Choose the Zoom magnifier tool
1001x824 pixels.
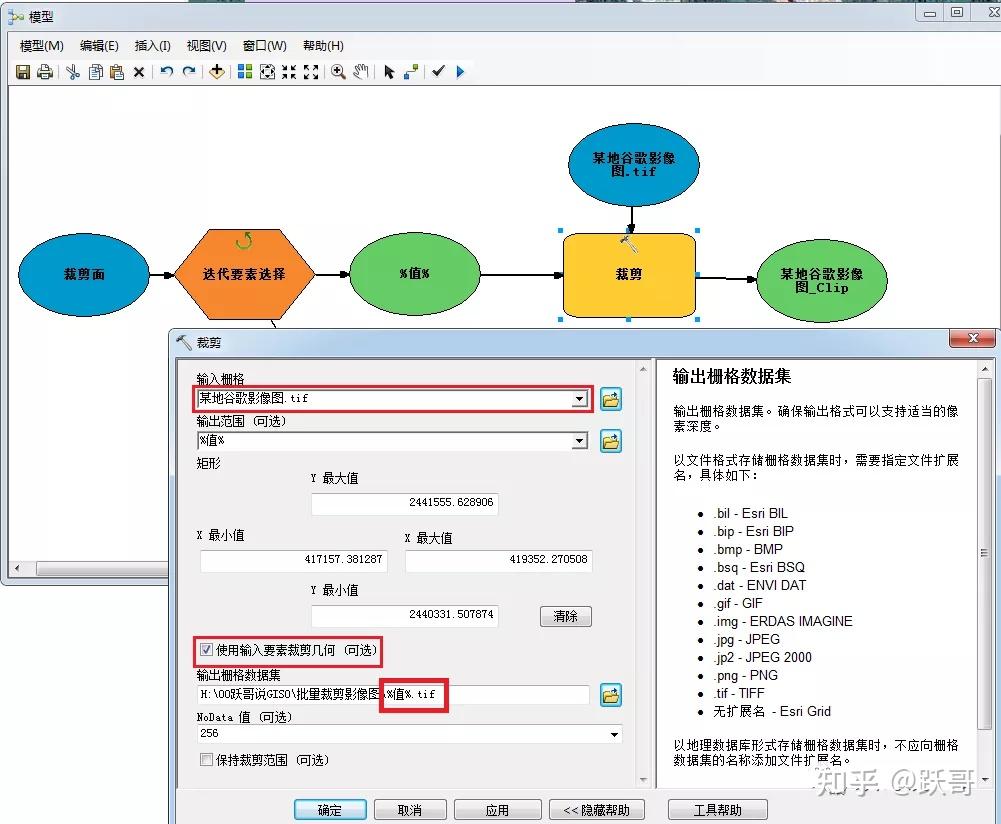[x=337, y=71]
